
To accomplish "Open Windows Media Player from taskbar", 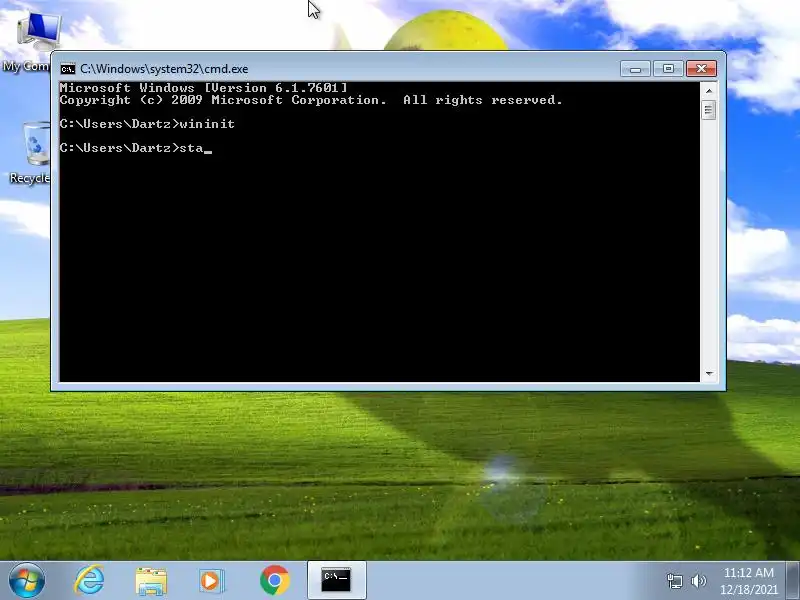I will [x=211, y=581].
